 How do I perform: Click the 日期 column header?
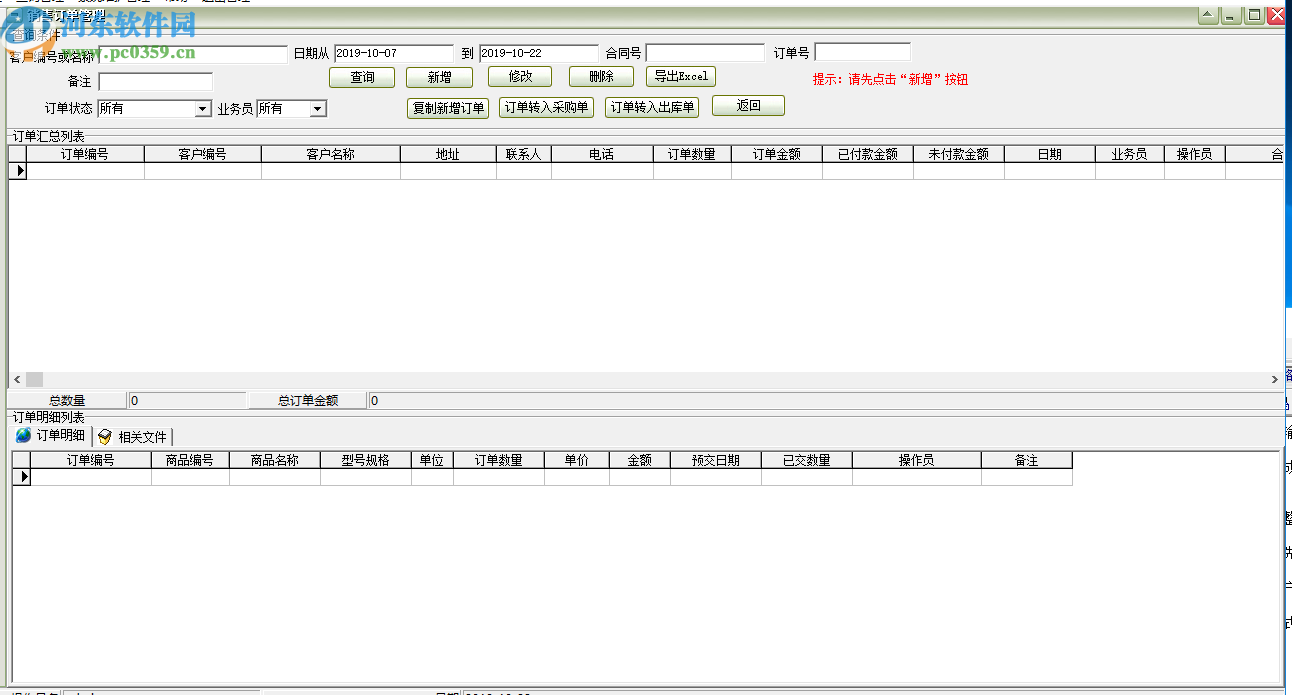pyautogui.click(x=1050, y=154)
